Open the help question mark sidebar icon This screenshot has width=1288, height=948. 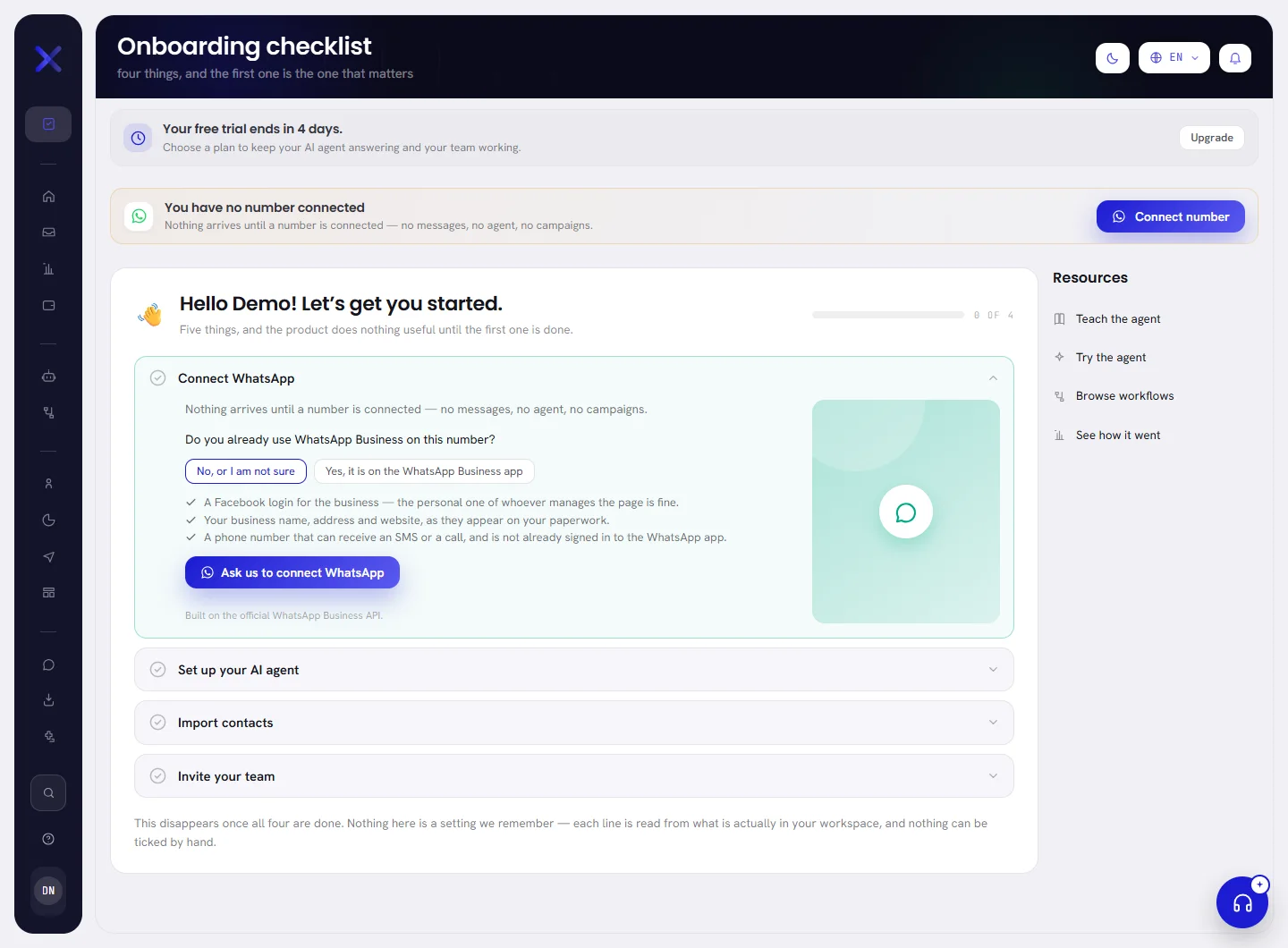48,839
